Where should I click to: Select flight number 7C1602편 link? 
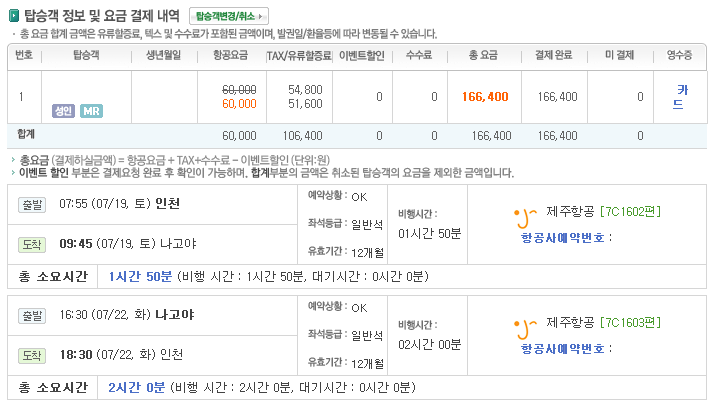click(x=630, y=212)
